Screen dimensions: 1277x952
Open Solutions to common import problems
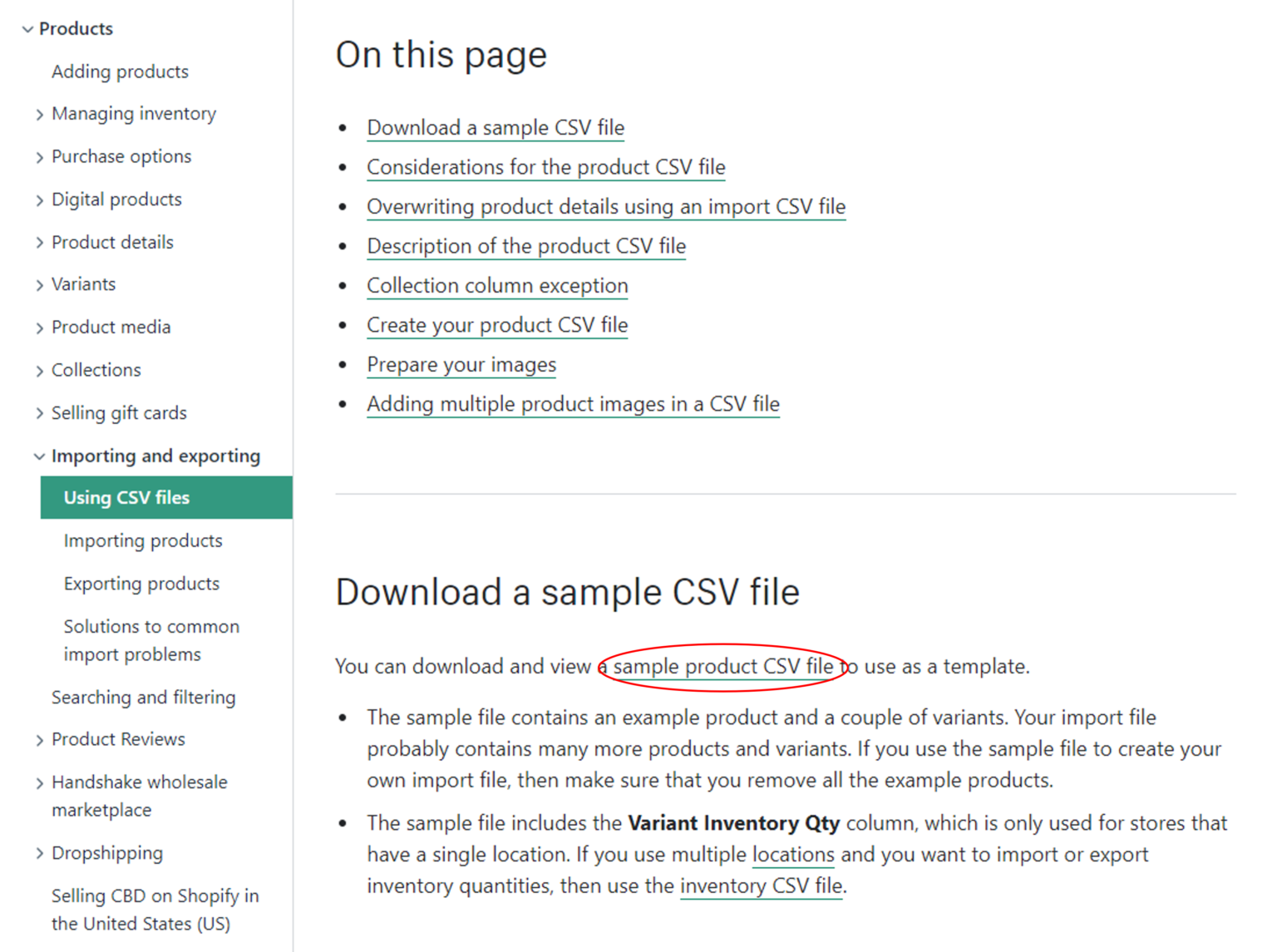click(150, 639)
